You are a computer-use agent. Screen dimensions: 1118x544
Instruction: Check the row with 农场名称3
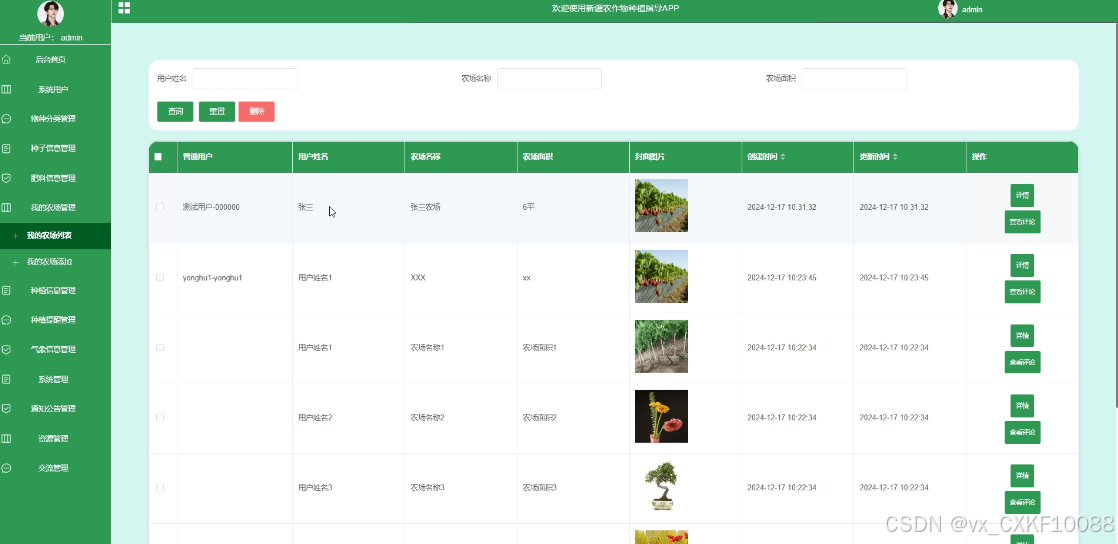[160, 488]
